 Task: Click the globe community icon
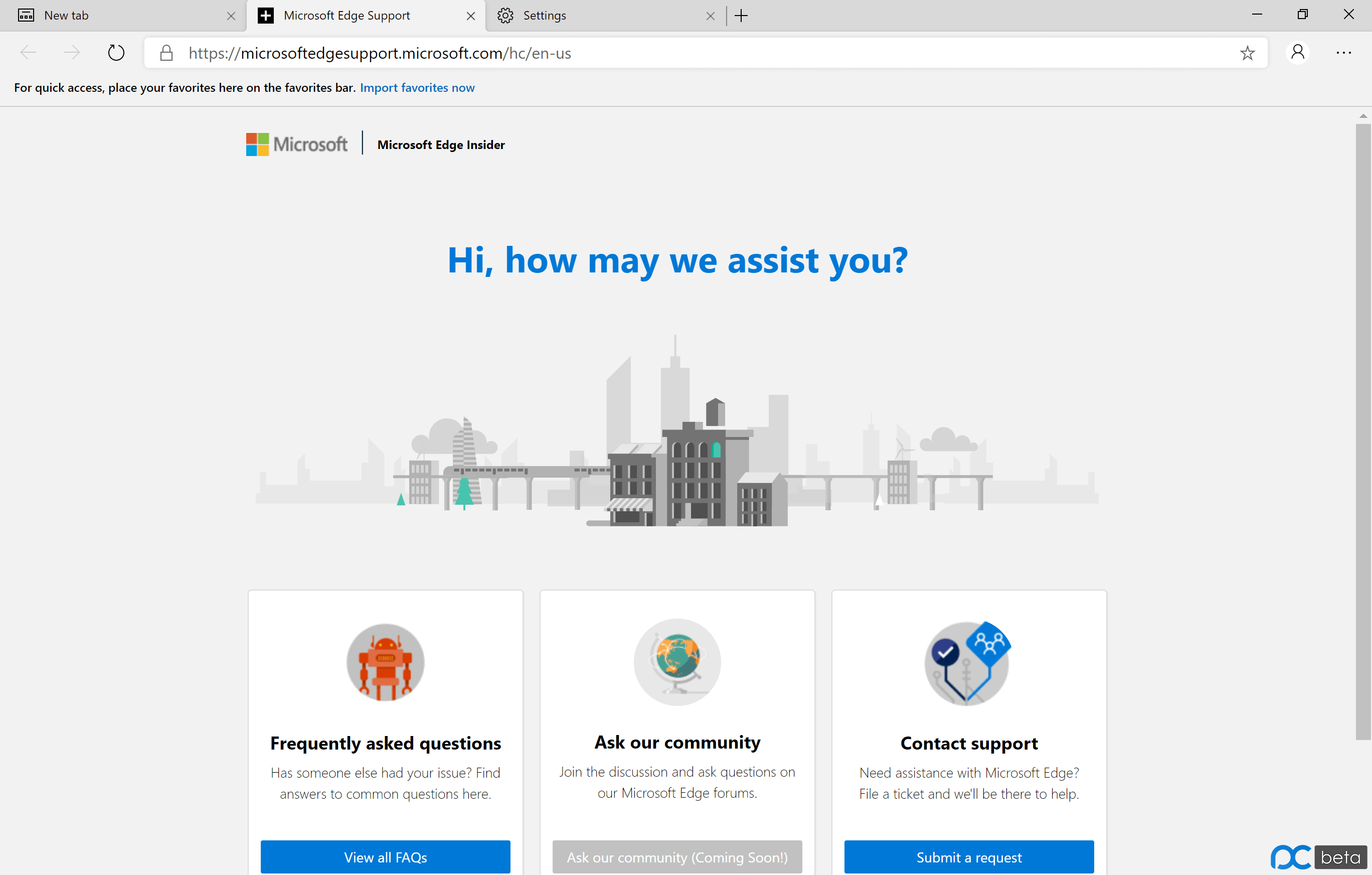[x=677, y=662]
